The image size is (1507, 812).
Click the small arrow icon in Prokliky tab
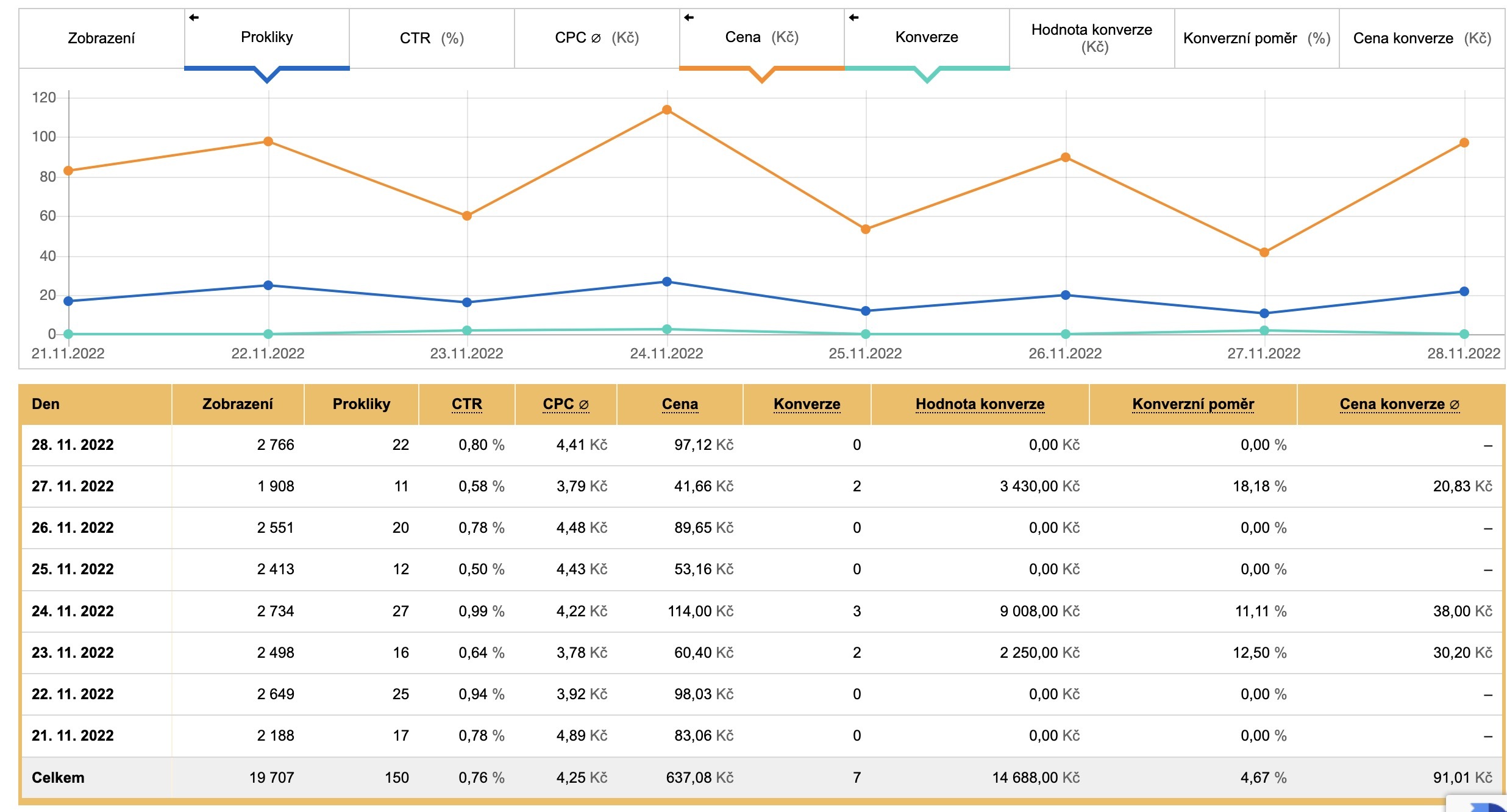194,18
